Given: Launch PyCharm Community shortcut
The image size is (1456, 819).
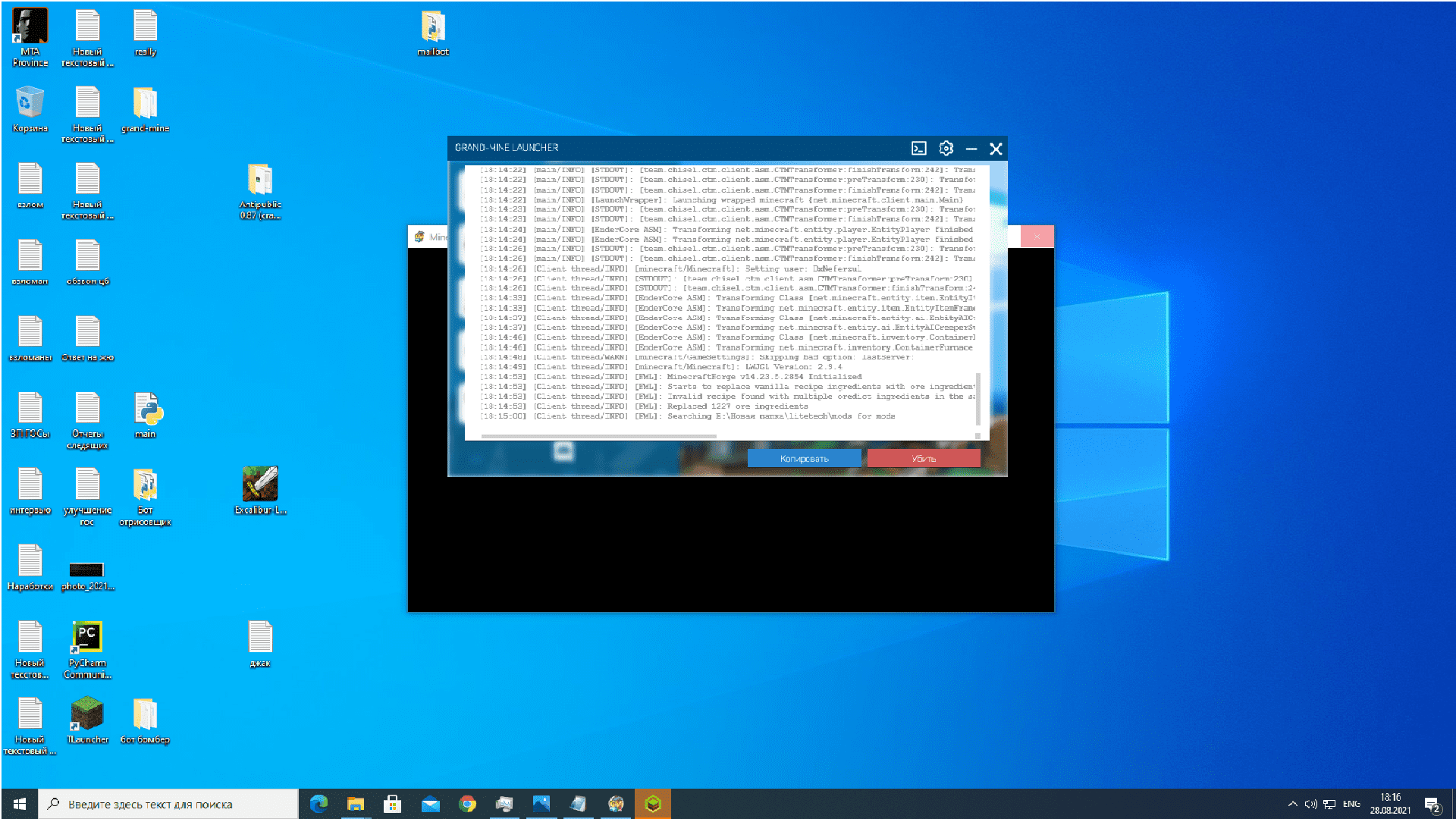Looking at the screenshot, I should tap(87, 651).
